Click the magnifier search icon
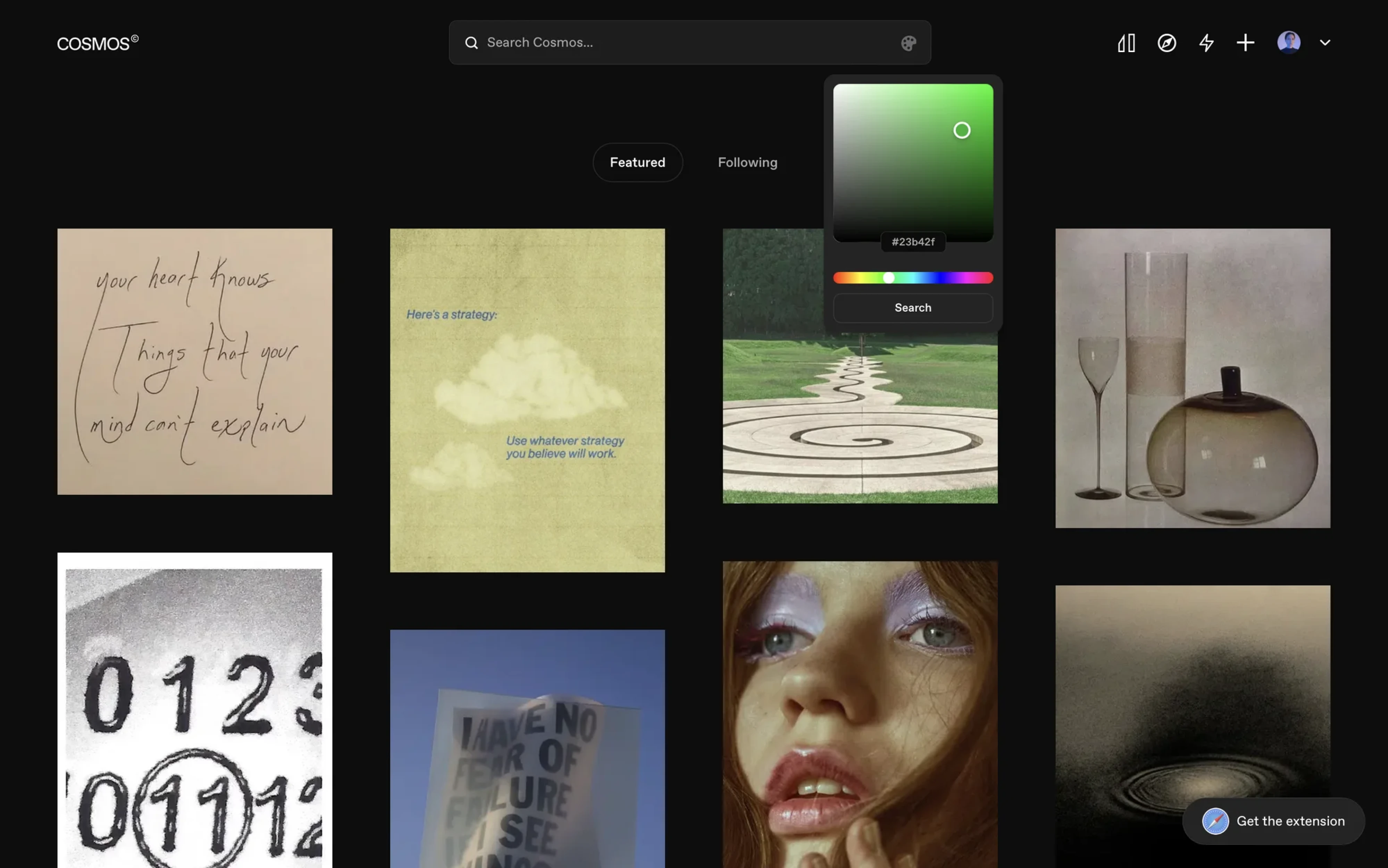The width and height of the screenshot is (1388, 868). pyautogui.click(x=471, y=43)
